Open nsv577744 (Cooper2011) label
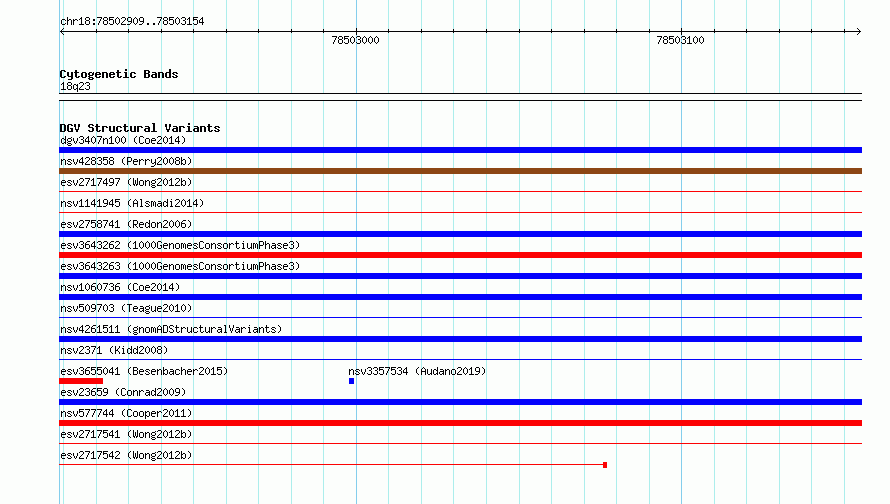This screenshot has width=890, height=504. [x=126, y=413]
